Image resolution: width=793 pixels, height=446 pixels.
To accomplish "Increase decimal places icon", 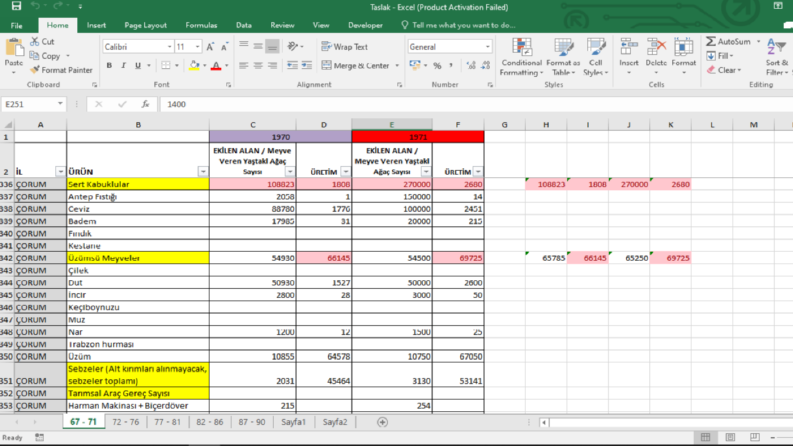I will tap(471, 65).
